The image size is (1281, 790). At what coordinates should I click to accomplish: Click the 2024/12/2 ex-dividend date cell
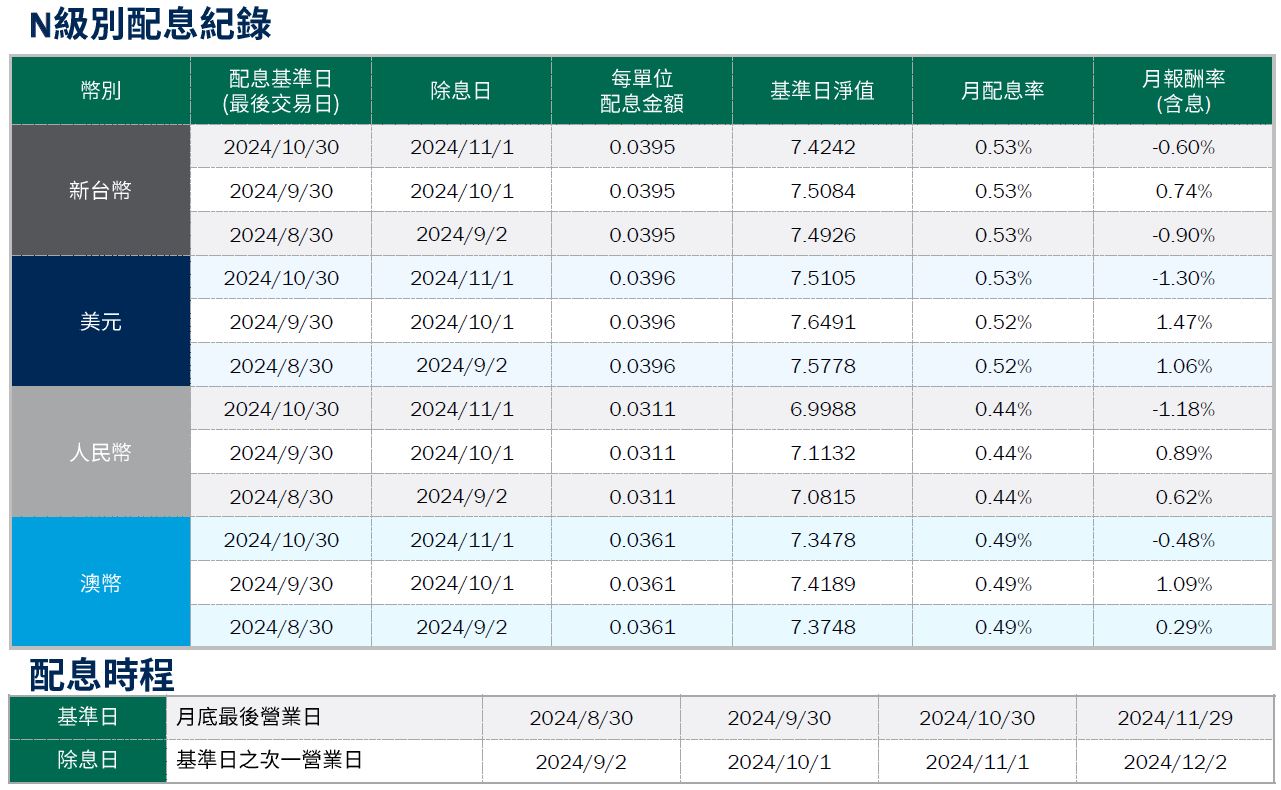1174,762
